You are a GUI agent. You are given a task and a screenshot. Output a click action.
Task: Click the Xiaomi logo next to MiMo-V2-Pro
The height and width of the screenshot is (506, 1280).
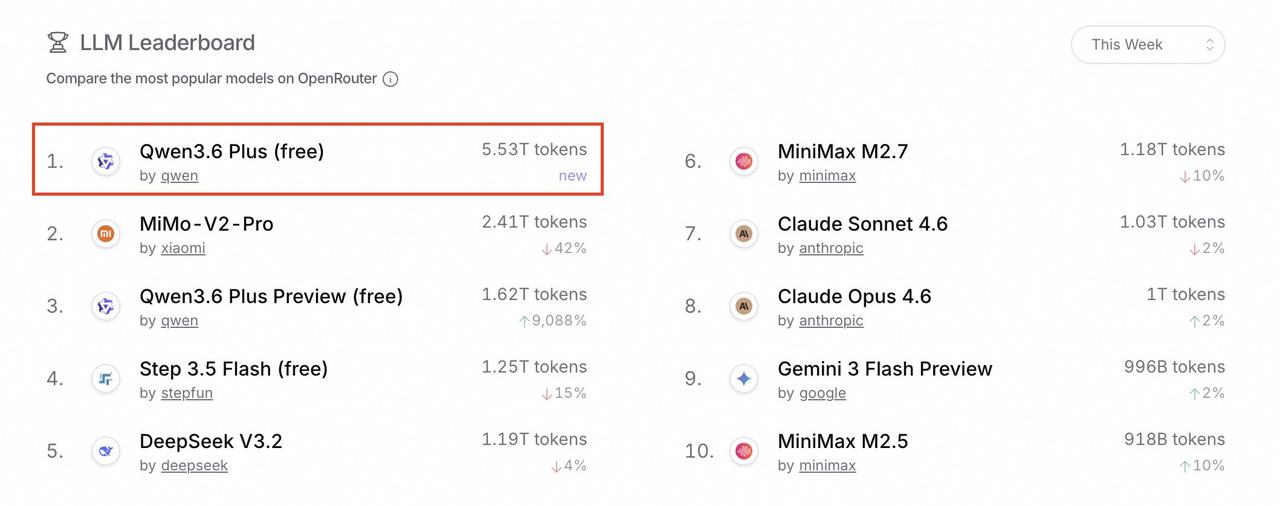[x=105, y=234]
